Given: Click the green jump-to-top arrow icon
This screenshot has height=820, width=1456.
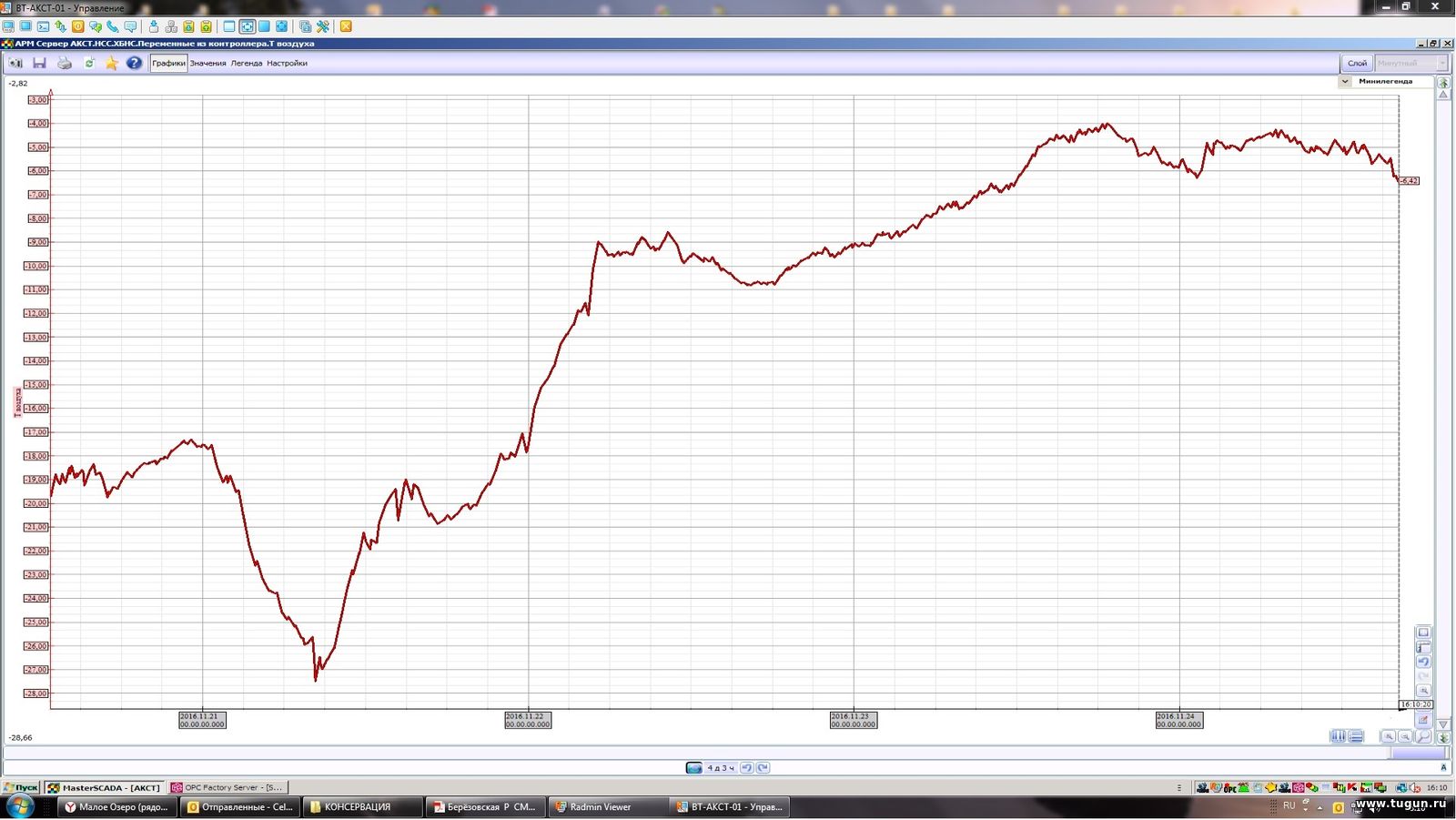Looking at the screenshot, I should tap(1443, 83).
